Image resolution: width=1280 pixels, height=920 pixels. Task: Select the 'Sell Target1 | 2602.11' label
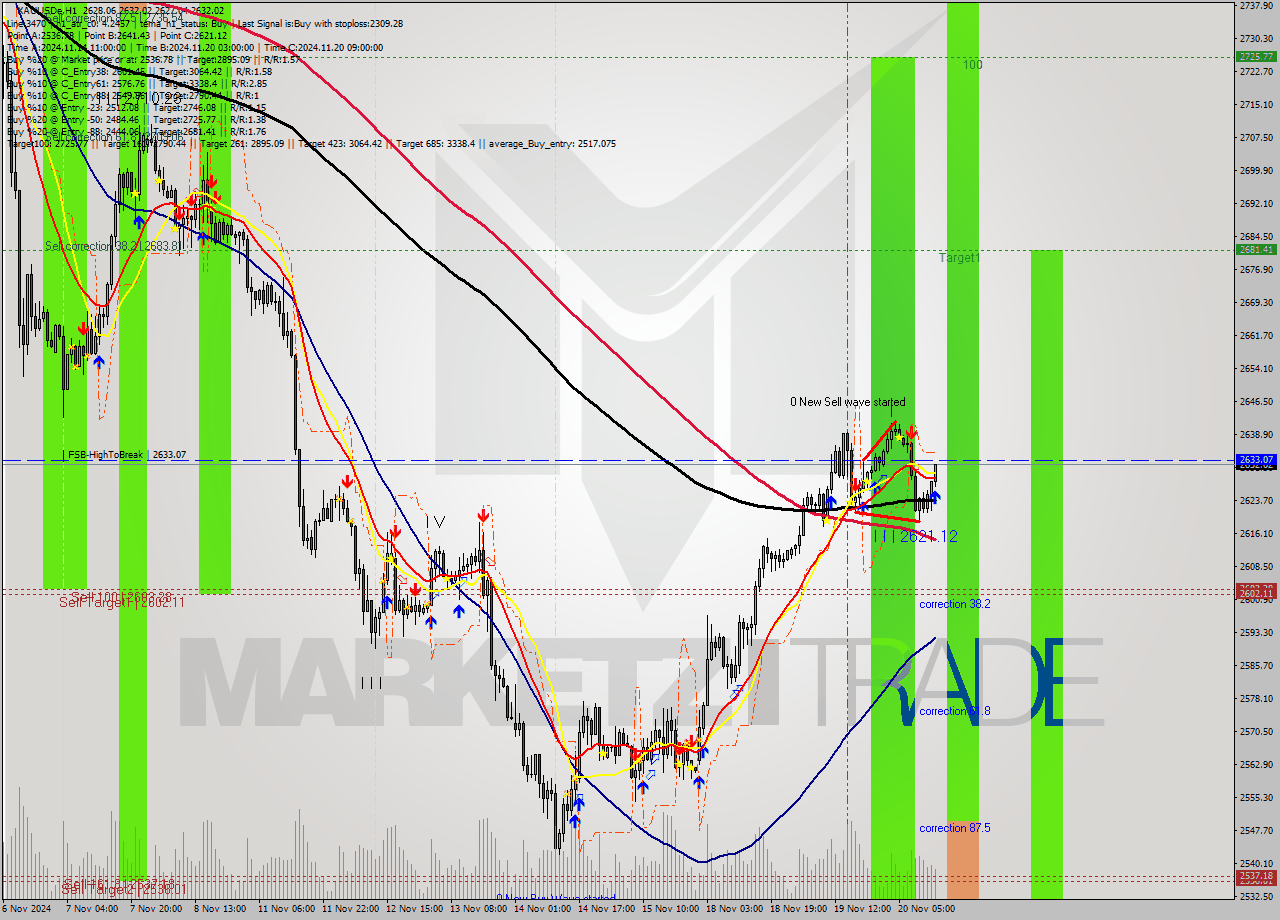pos(122,602)
